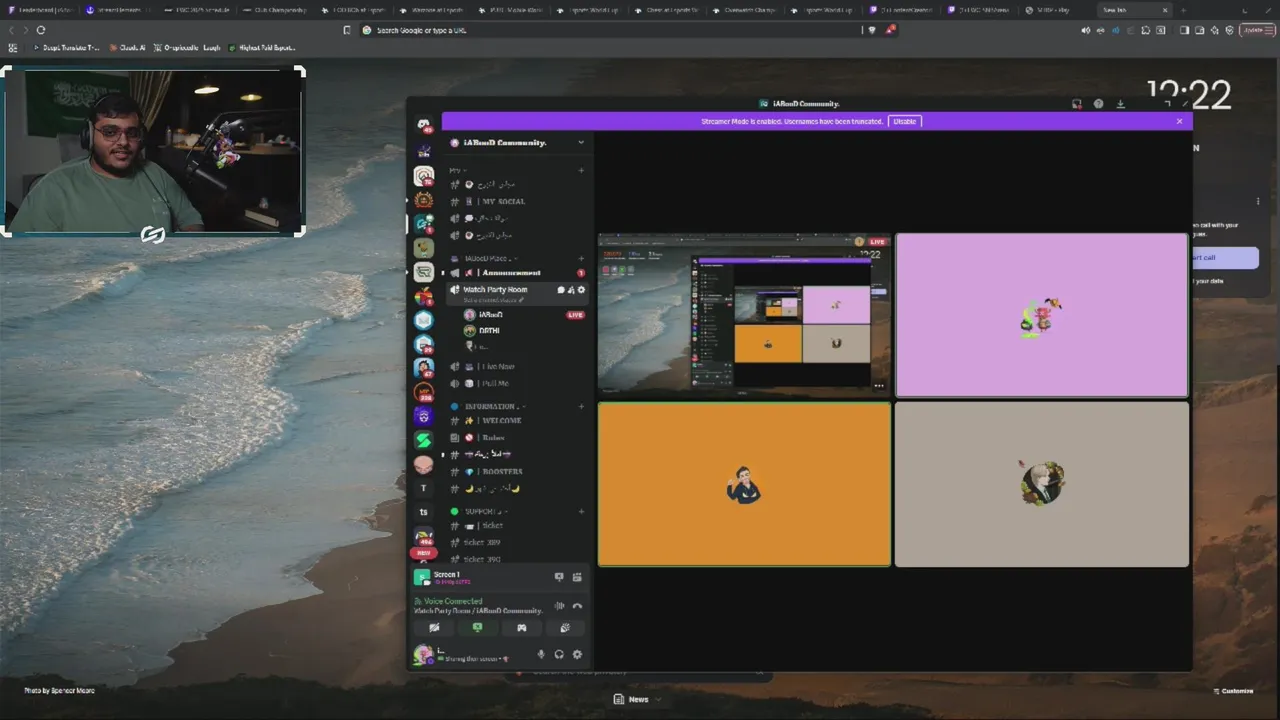The image size is (1280, 720).
Task: Select DRTHI user in voice channel
Action: (x=523, y=330)
